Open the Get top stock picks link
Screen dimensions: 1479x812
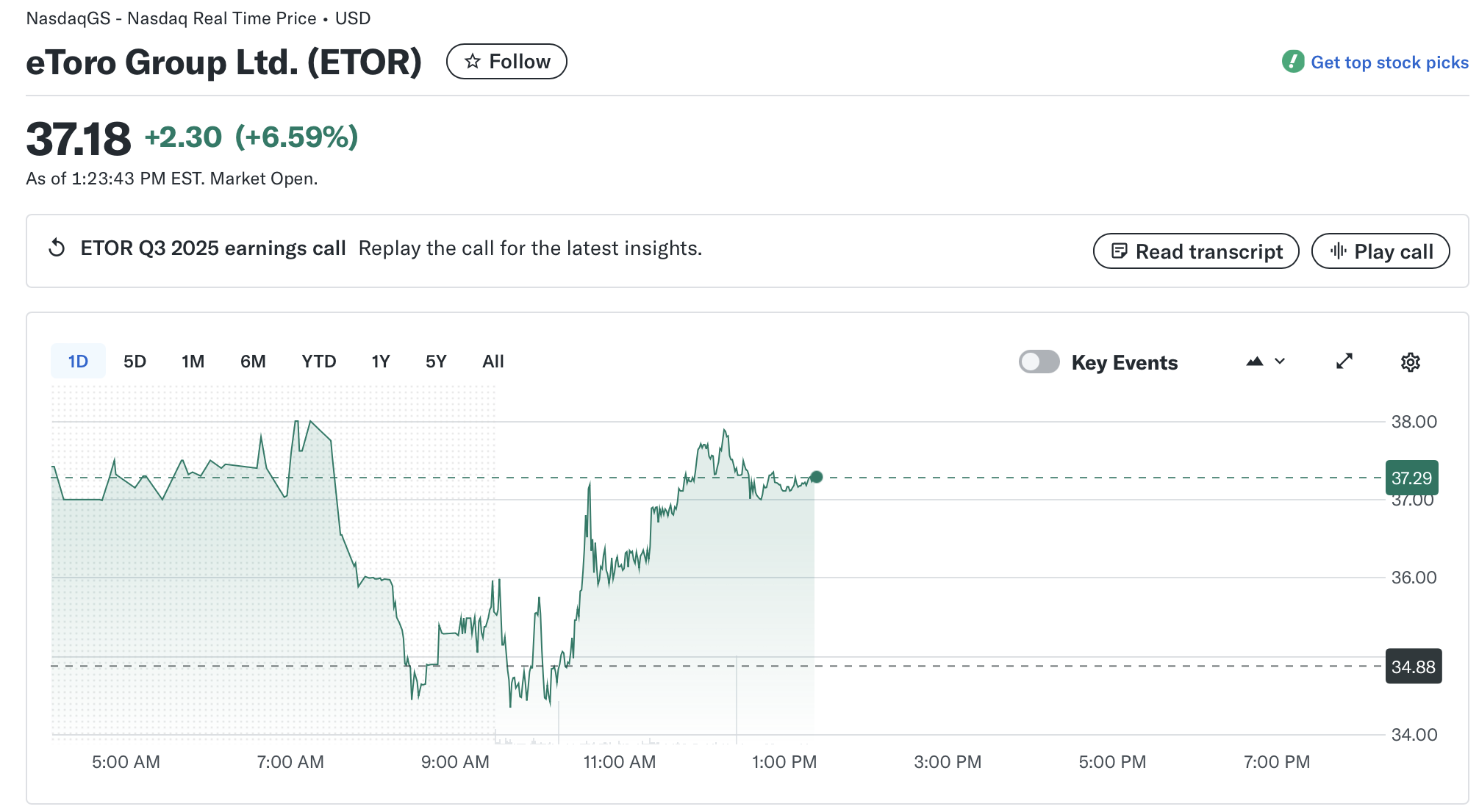1389,62
